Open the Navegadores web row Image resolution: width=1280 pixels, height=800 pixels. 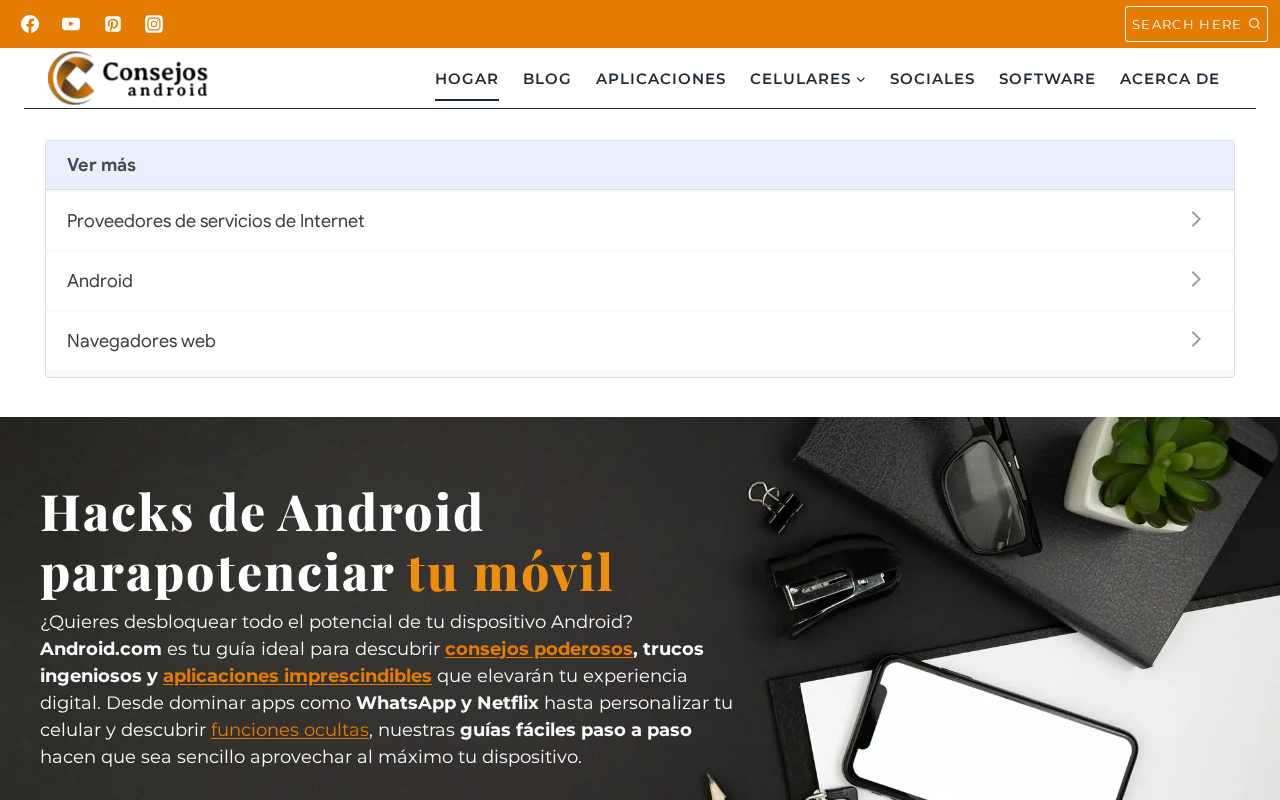(x=640, y=341)
